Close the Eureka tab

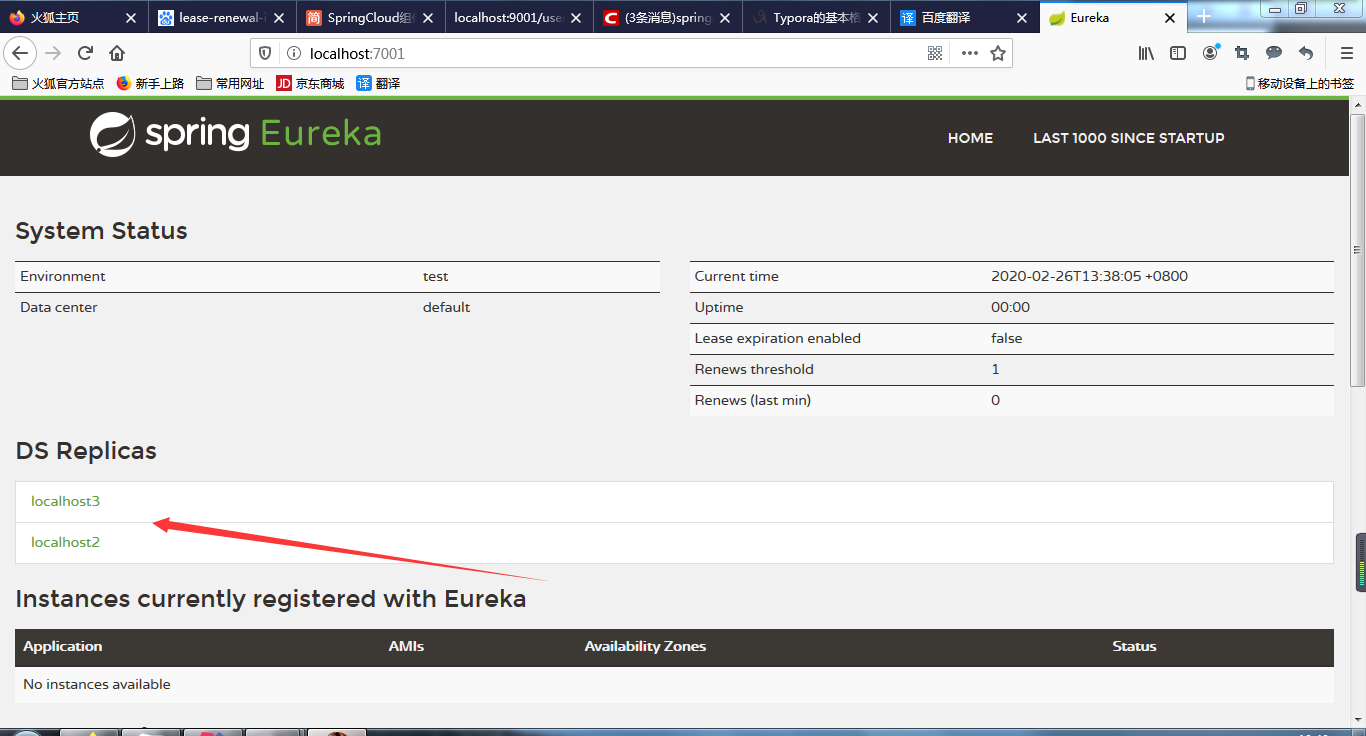click(1170, 18)
